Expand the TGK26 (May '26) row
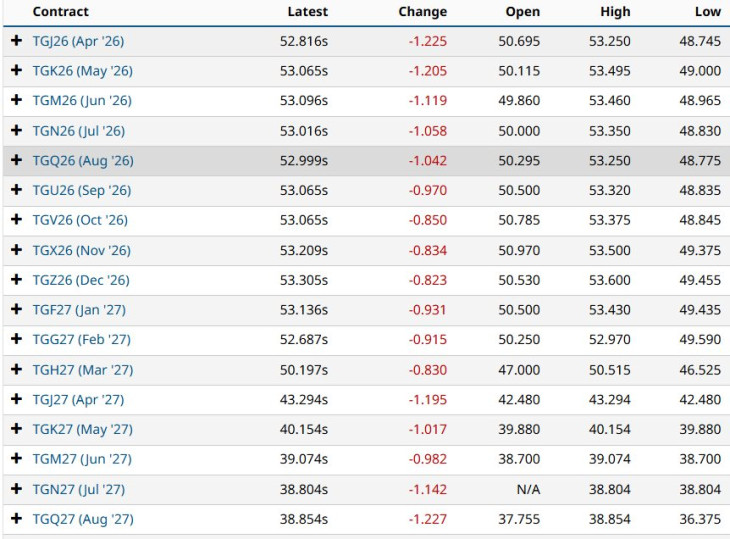This screenshot has width=730, height=539. tap(16, 71)
